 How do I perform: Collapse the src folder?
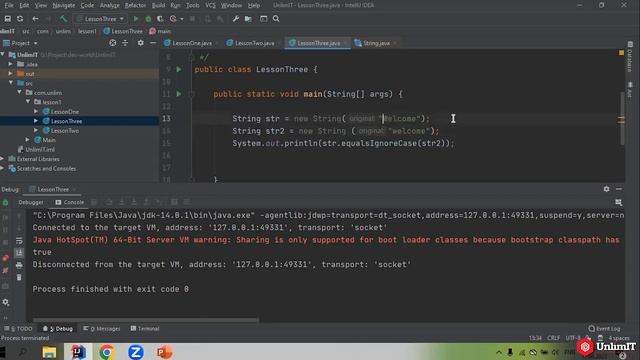point(11,83)
